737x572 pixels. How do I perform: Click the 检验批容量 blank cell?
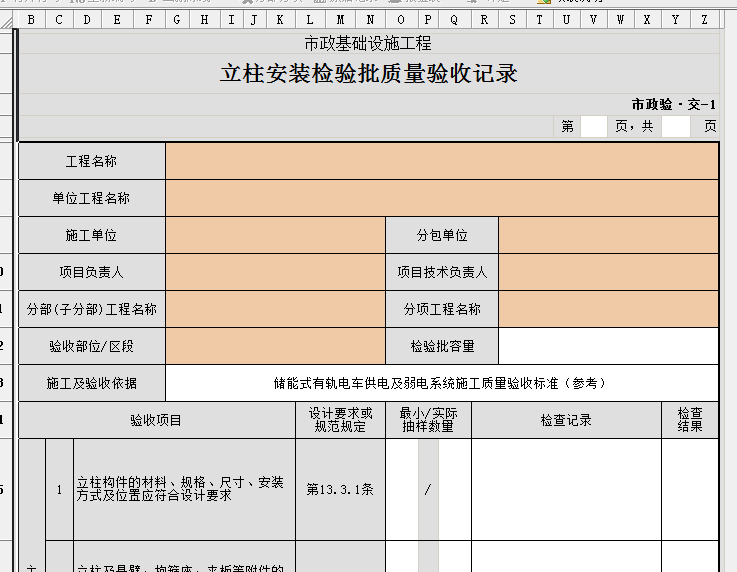coord(608,346)
